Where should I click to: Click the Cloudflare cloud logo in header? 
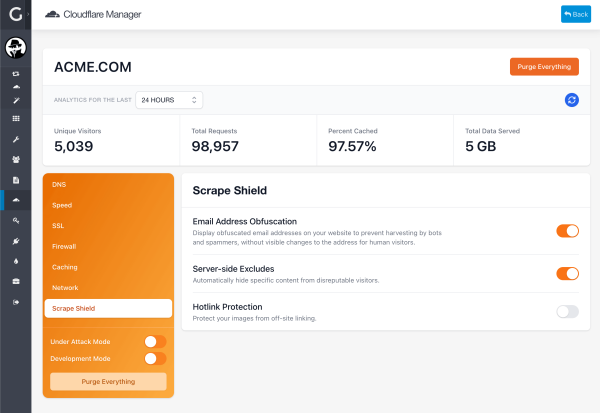click(52, 15)
